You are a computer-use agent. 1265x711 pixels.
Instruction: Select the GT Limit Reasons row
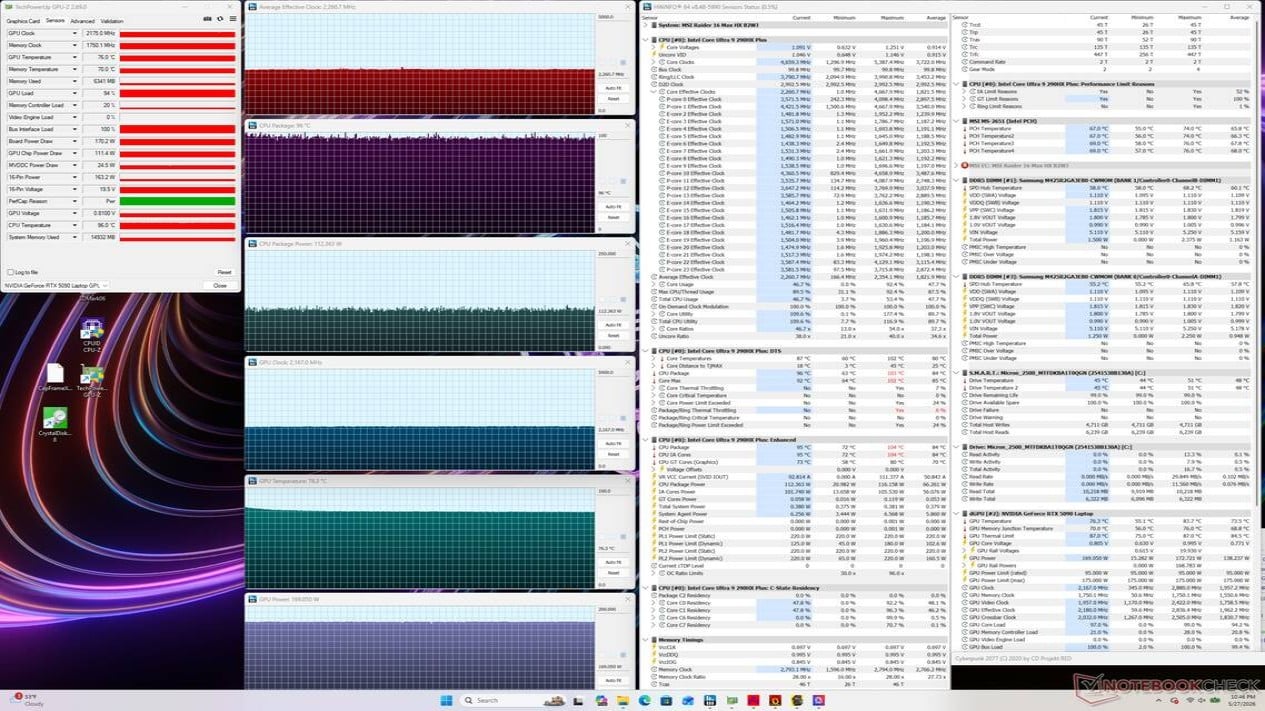[1107, 99]
